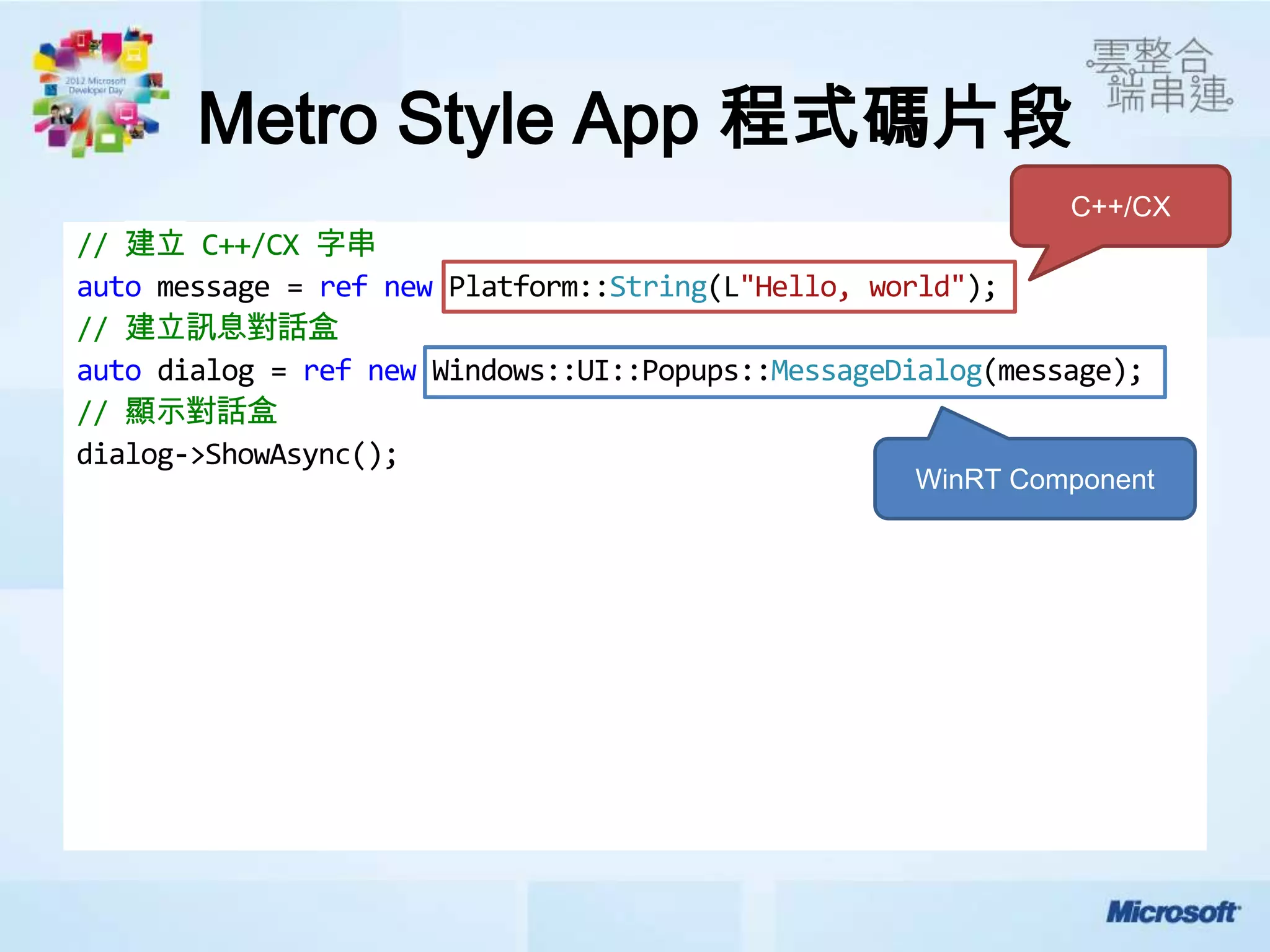Click the comment 建立訊息對話盒
The height and width of the screenshot is (952, 1270).
point(208,328)
